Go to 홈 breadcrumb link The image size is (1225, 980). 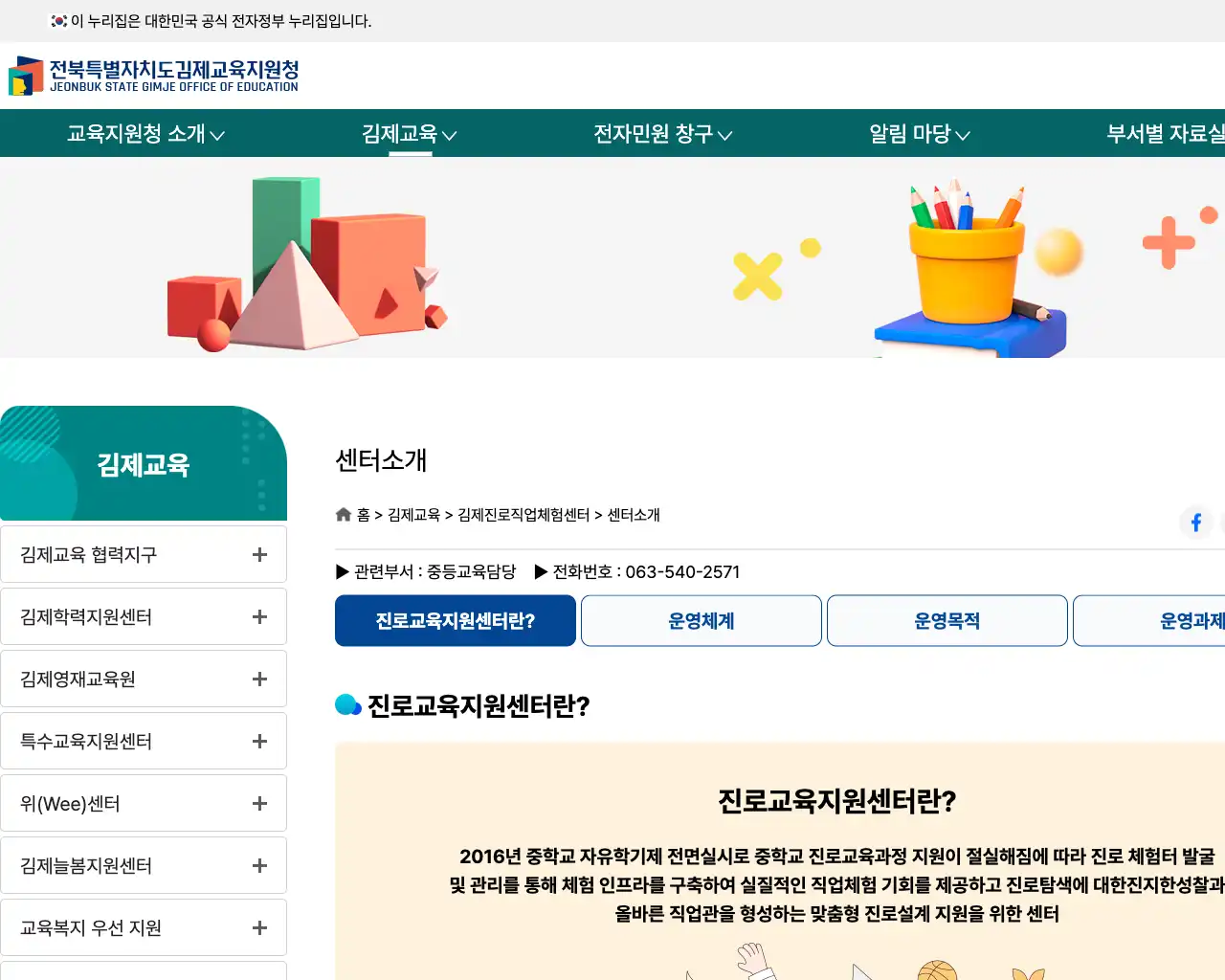pos(364,515)
